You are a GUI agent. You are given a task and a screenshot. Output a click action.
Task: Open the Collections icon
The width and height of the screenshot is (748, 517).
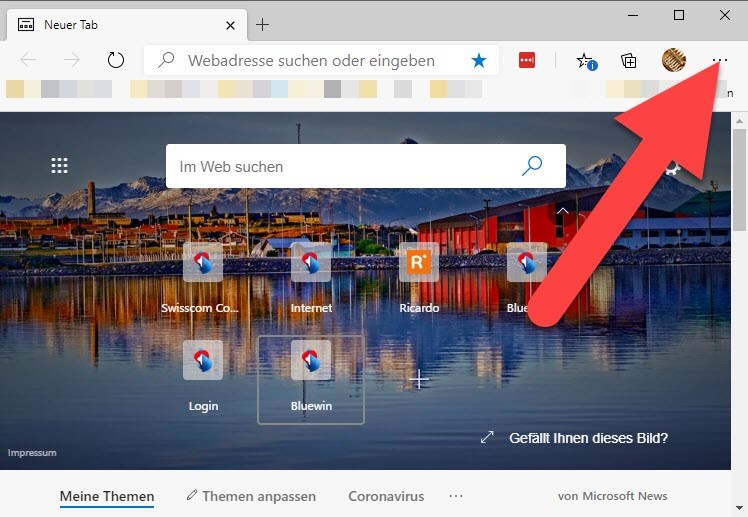tap(629, 60)
